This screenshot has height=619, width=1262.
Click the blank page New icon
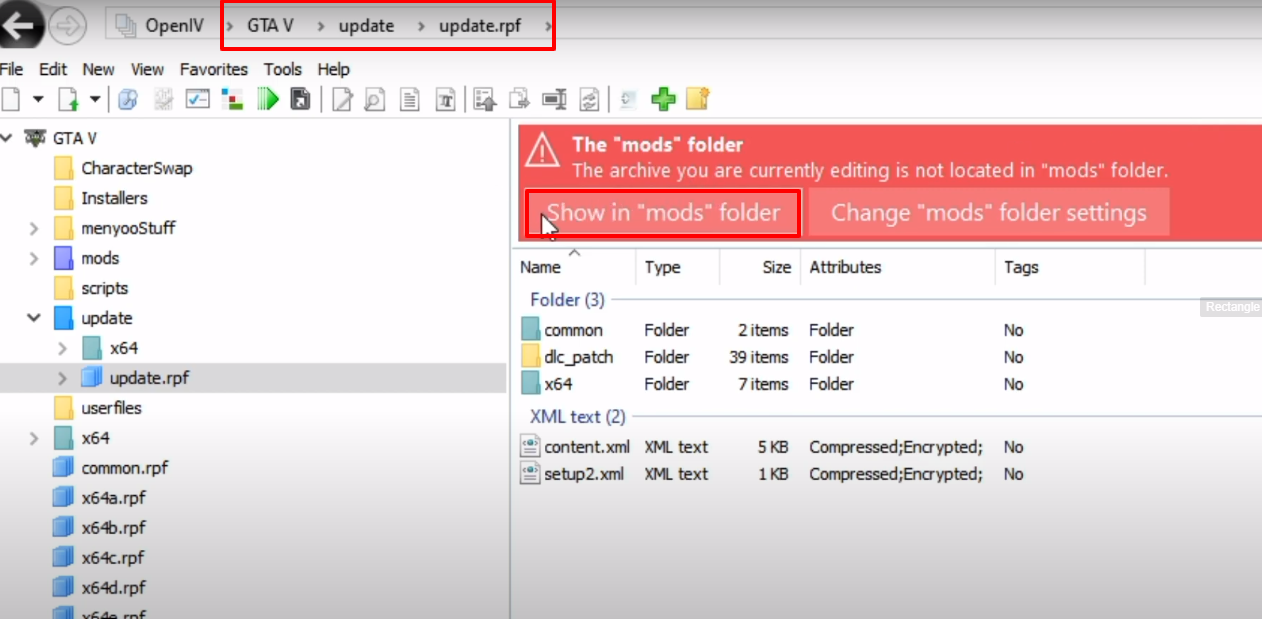coord(10,99)
